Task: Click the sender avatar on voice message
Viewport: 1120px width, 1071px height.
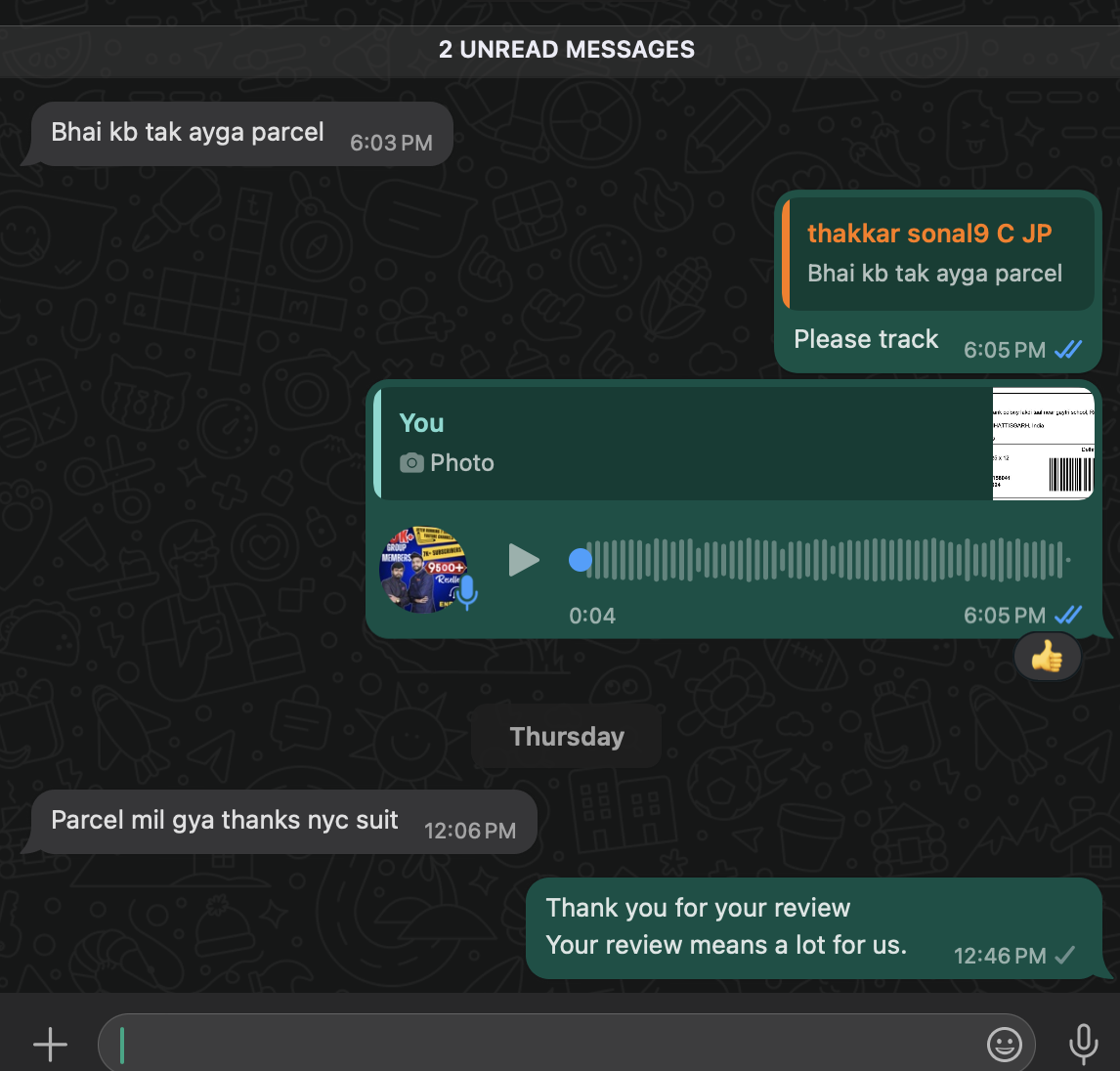Action: coord(422,569)
